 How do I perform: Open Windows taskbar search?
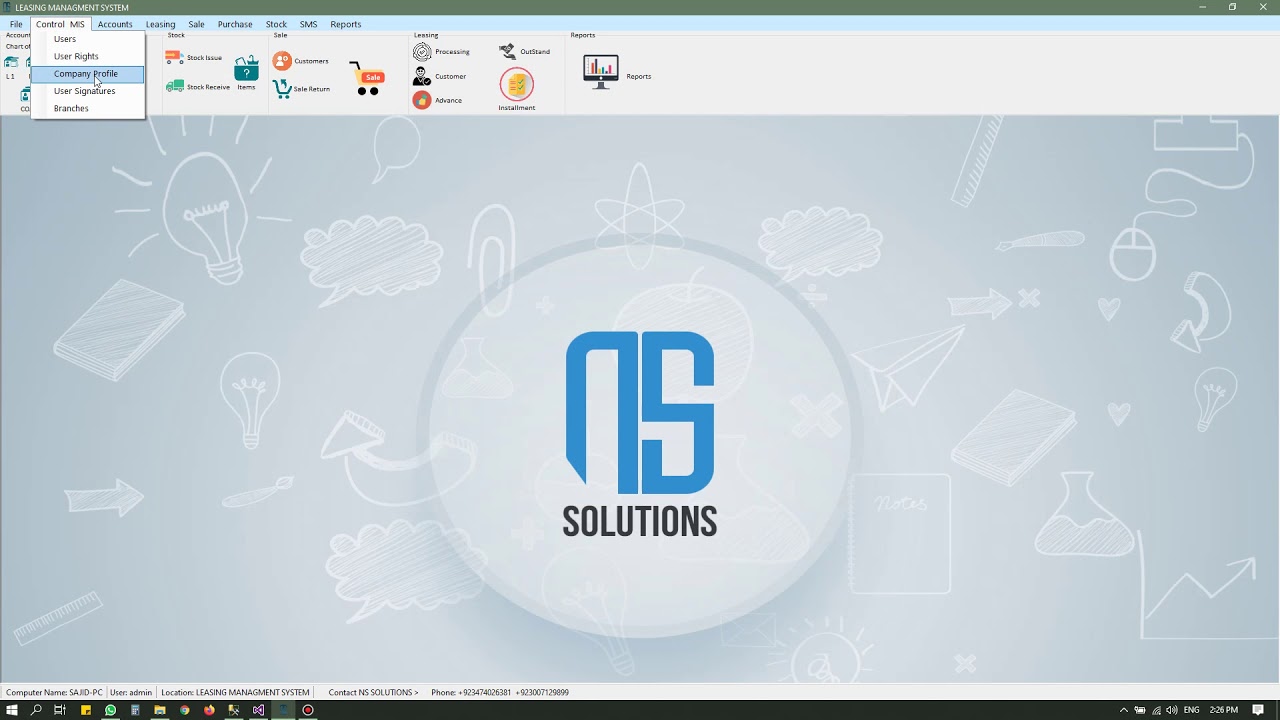pos(37,710)
